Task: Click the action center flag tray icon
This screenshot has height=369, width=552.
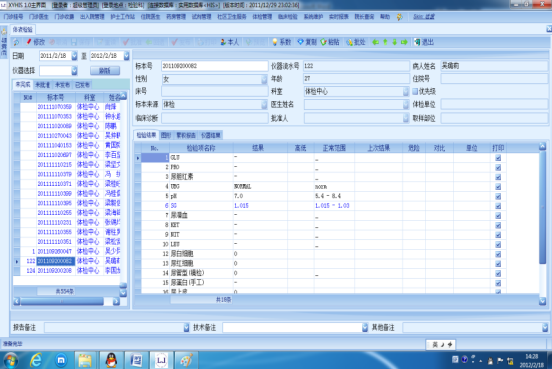Action: [500, 360]
